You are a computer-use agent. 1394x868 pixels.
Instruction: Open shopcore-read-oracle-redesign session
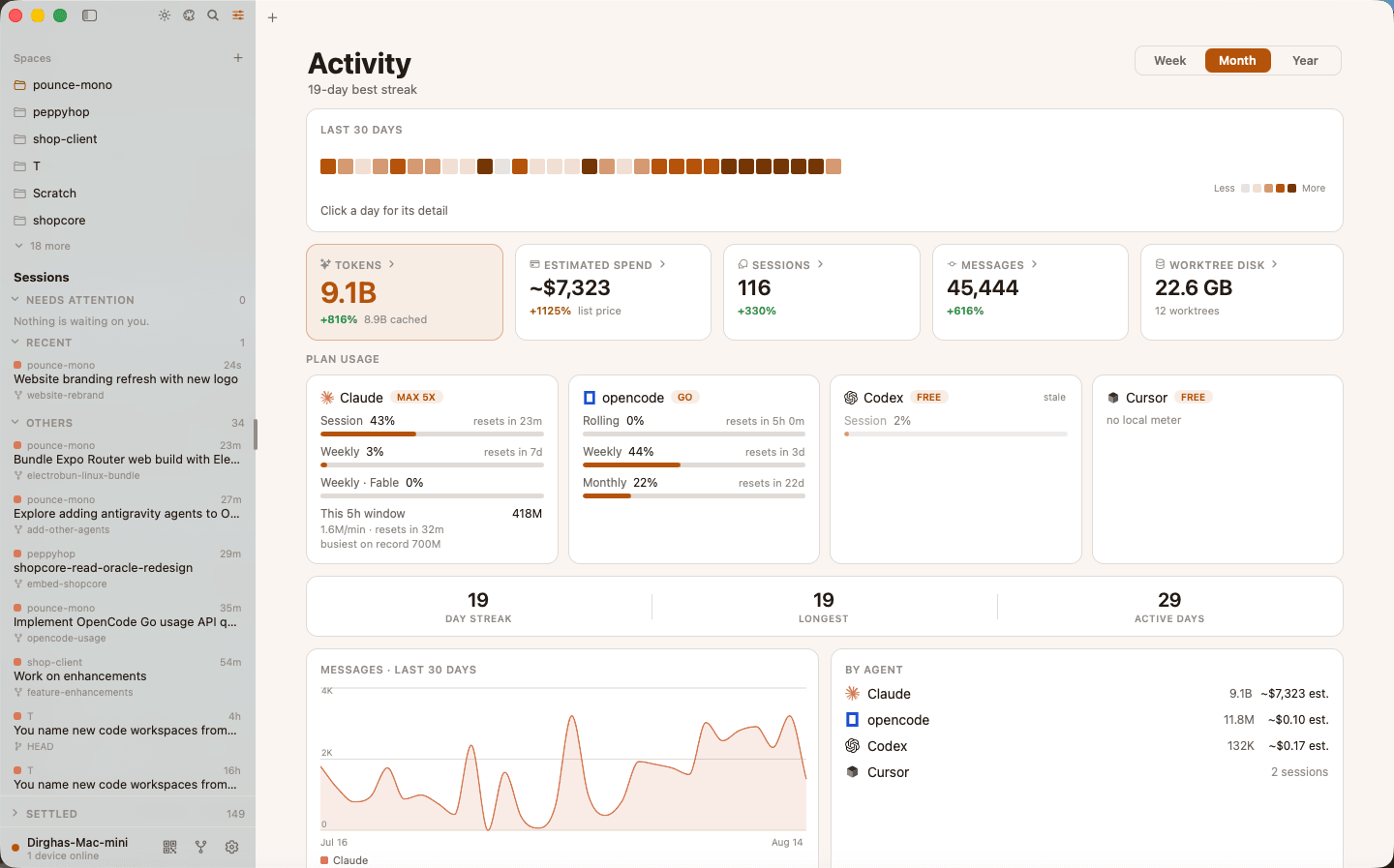[x=128, y=568]
